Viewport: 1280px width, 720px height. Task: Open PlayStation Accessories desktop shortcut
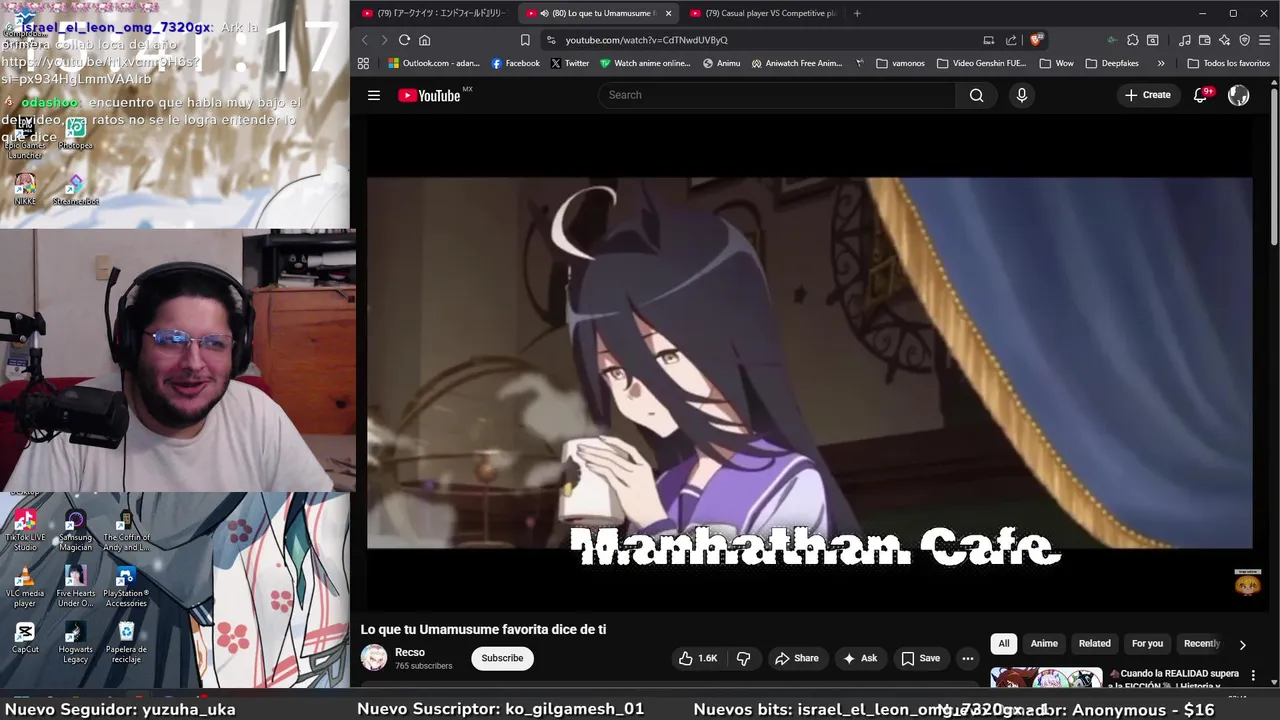[x=126, y=587]
